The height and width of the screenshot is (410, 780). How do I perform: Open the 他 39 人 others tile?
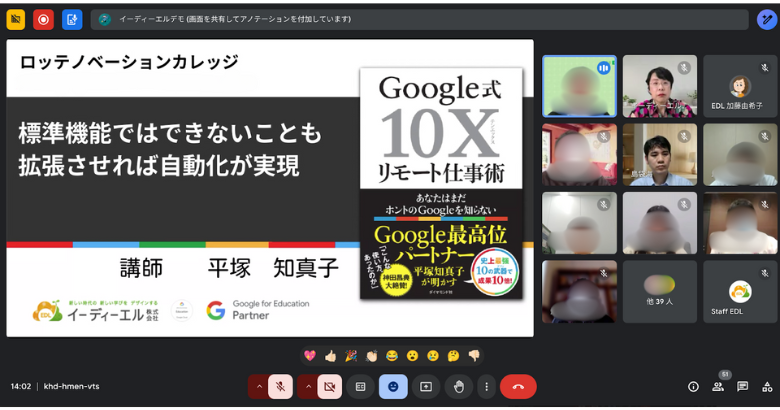click(x=660, y=292)
